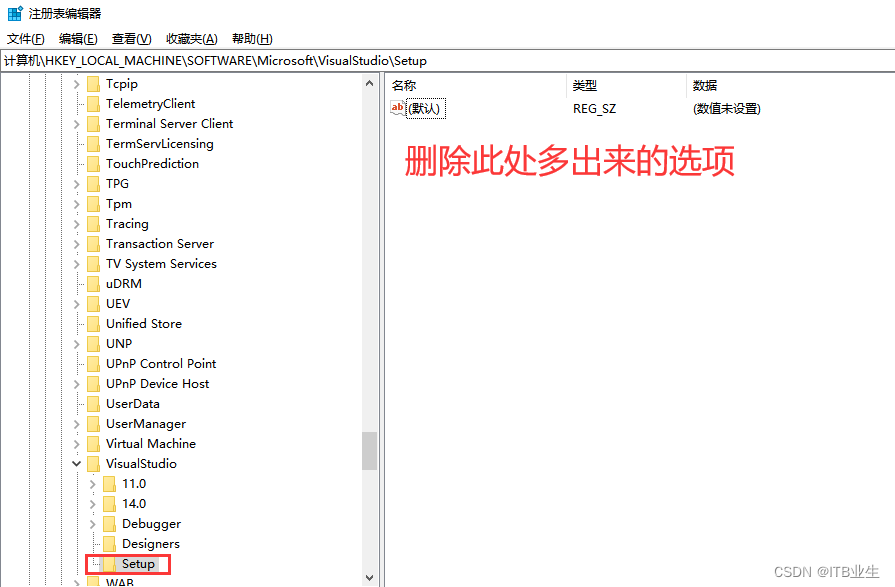This screenshot has width=895, height=587.
Task: Click the Transaction Server folder icon
Action: coord(93,244)
